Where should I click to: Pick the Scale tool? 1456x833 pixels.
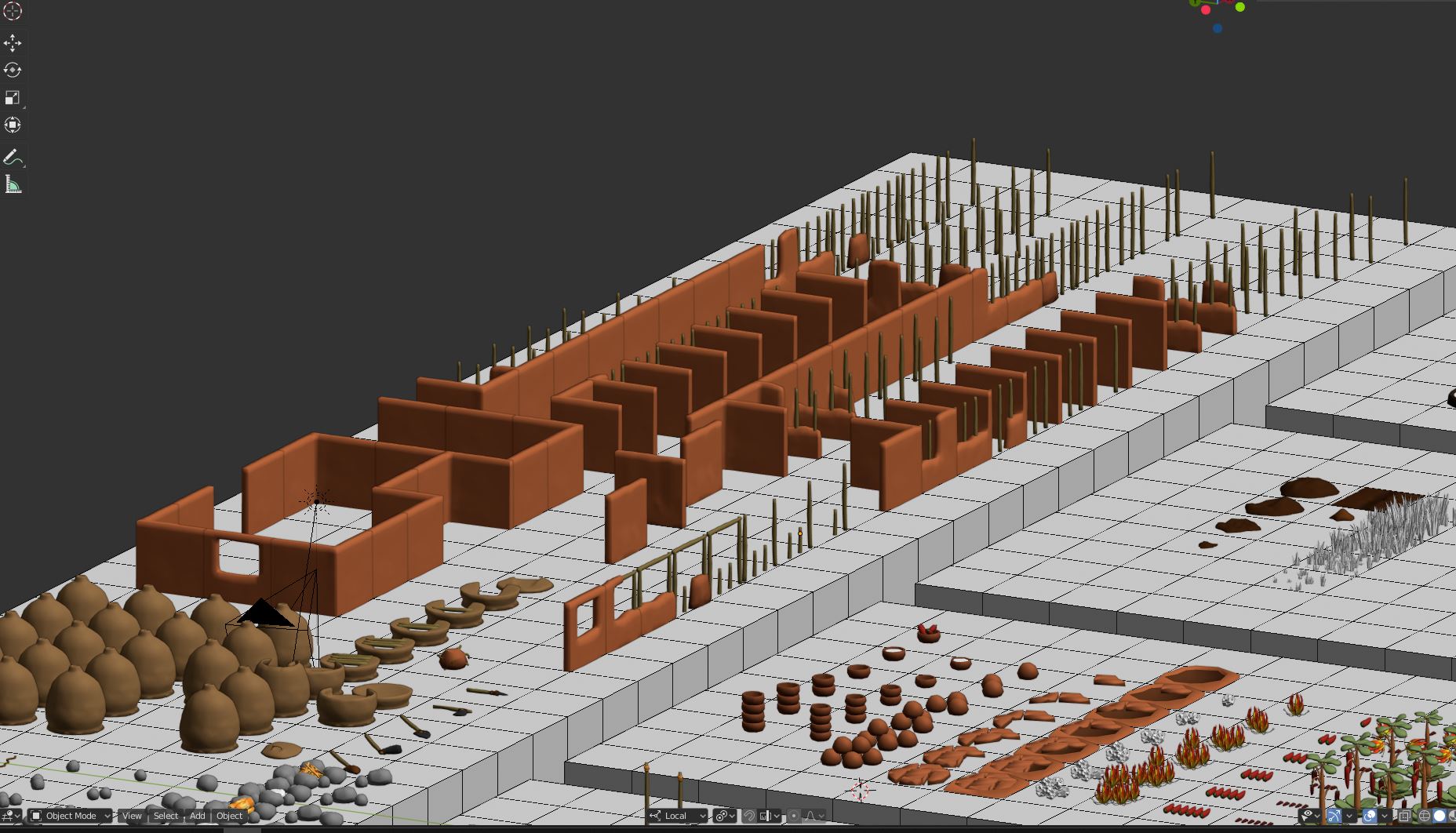point(13,97)
